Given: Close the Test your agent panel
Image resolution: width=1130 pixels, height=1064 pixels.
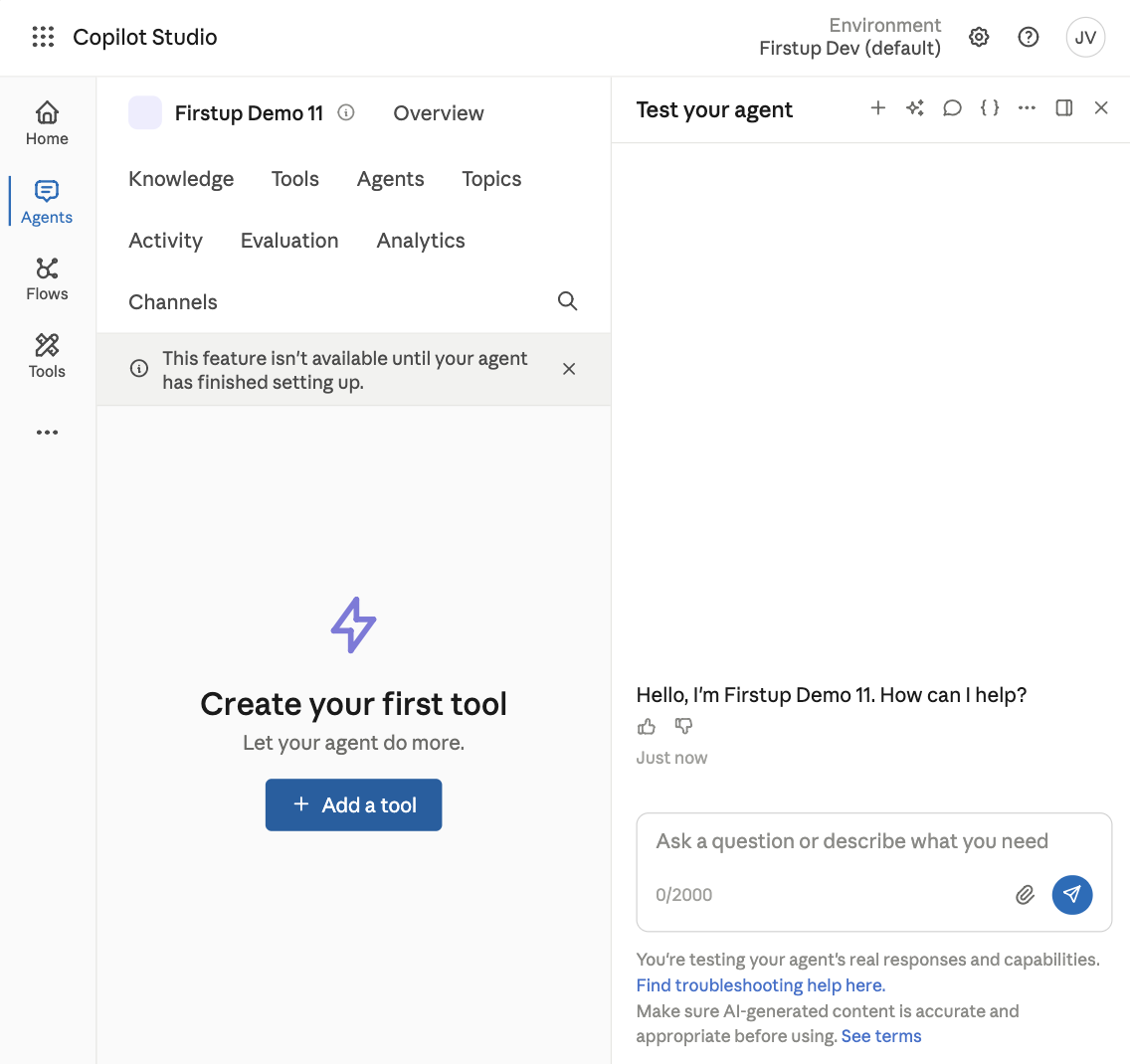Looking at the screenshot, I should coord(1101,108).
